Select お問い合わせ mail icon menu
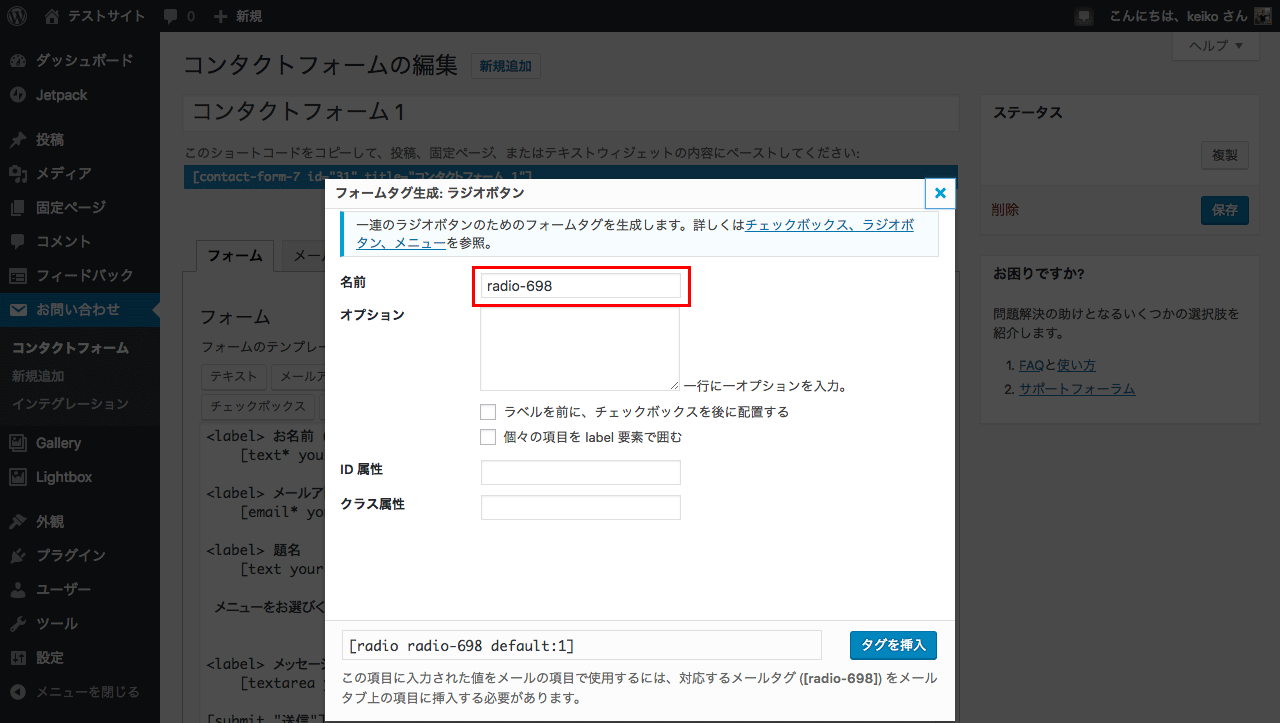Screen dimensions: 1280x723 [x=80, y=309]
